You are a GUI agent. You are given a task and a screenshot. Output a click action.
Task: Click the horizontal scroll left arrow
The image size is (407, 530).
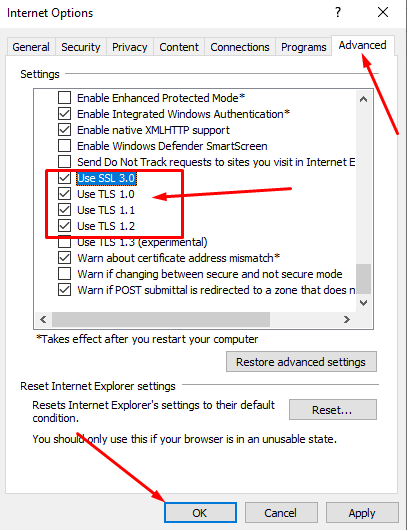click(43, 319)
